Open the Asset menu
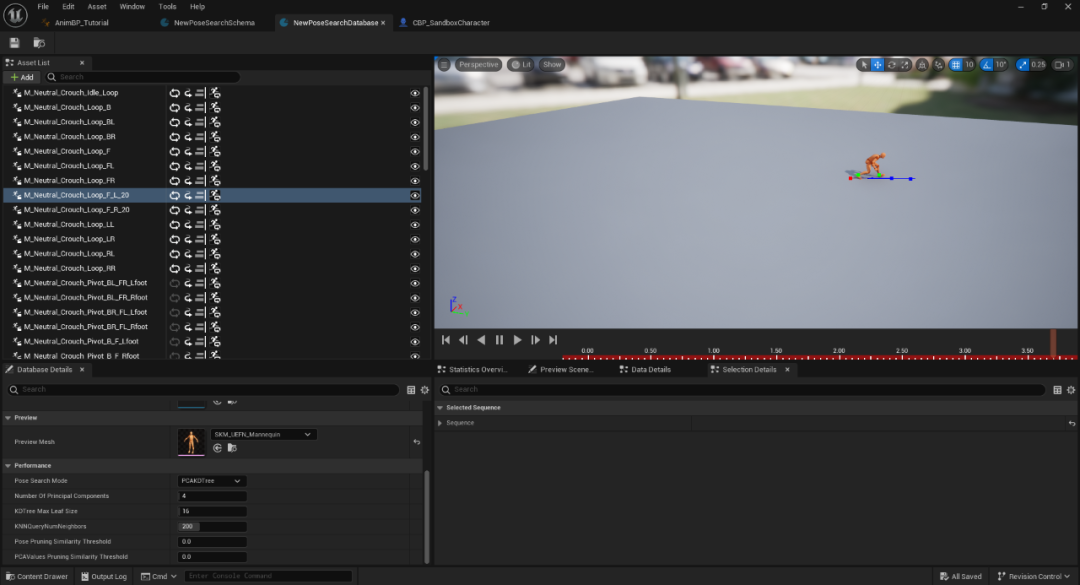 point(97,6)
